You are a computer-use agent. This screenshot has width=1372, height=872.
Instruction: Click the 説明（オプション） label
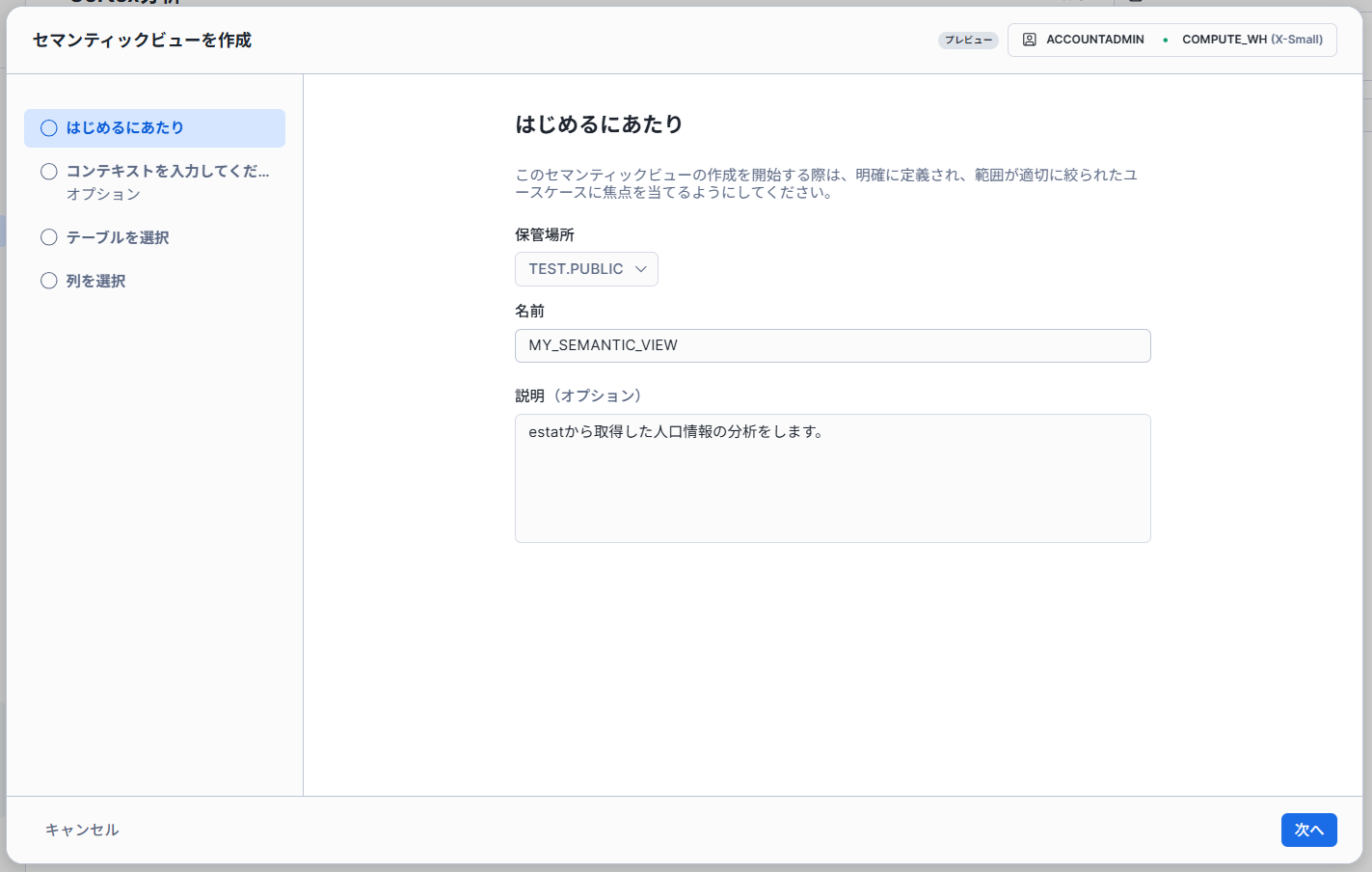pos(578,395)
